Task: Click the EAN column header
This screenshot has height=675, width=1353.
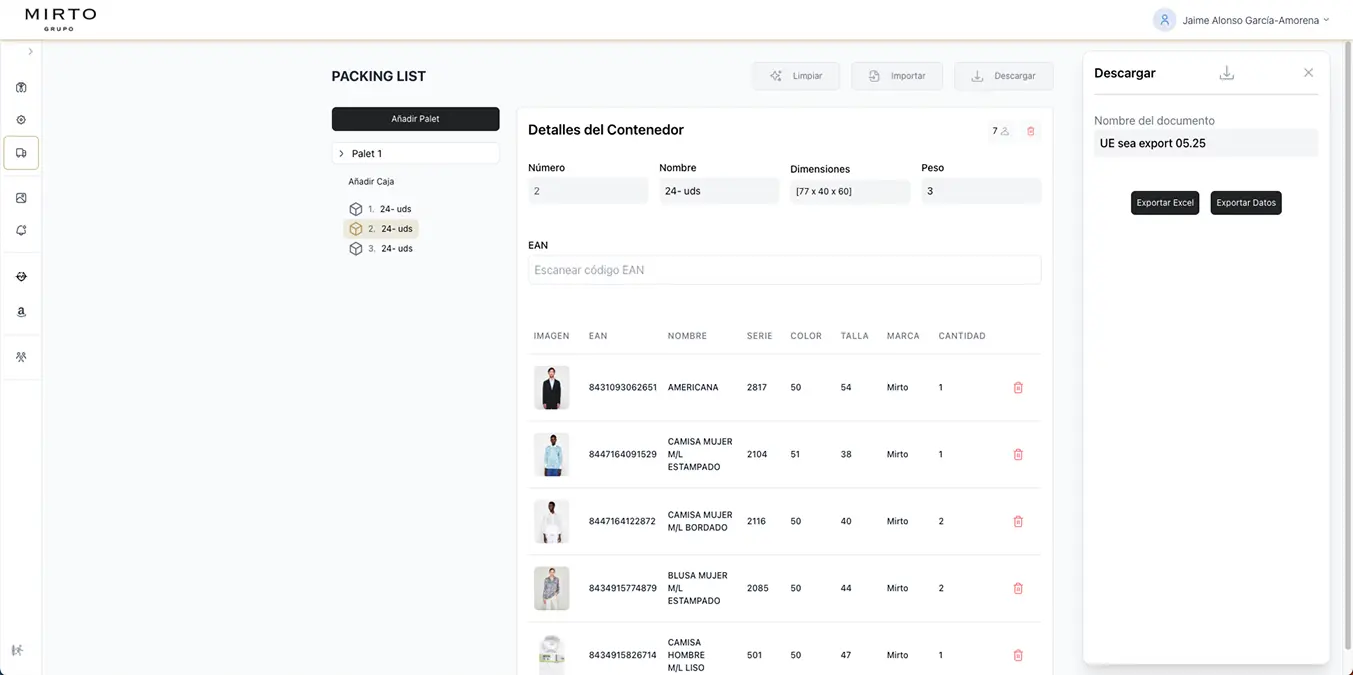Action: click(598, 336)
